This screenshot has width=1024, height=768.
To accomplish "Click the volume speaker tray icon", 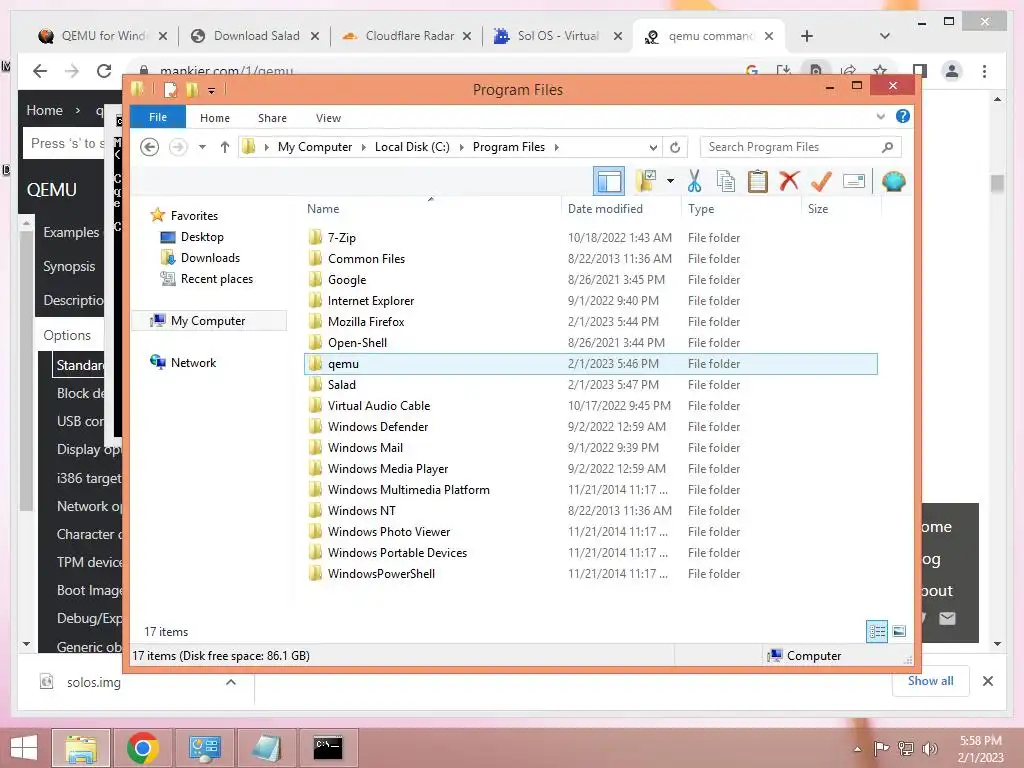I will coord(930,748).
